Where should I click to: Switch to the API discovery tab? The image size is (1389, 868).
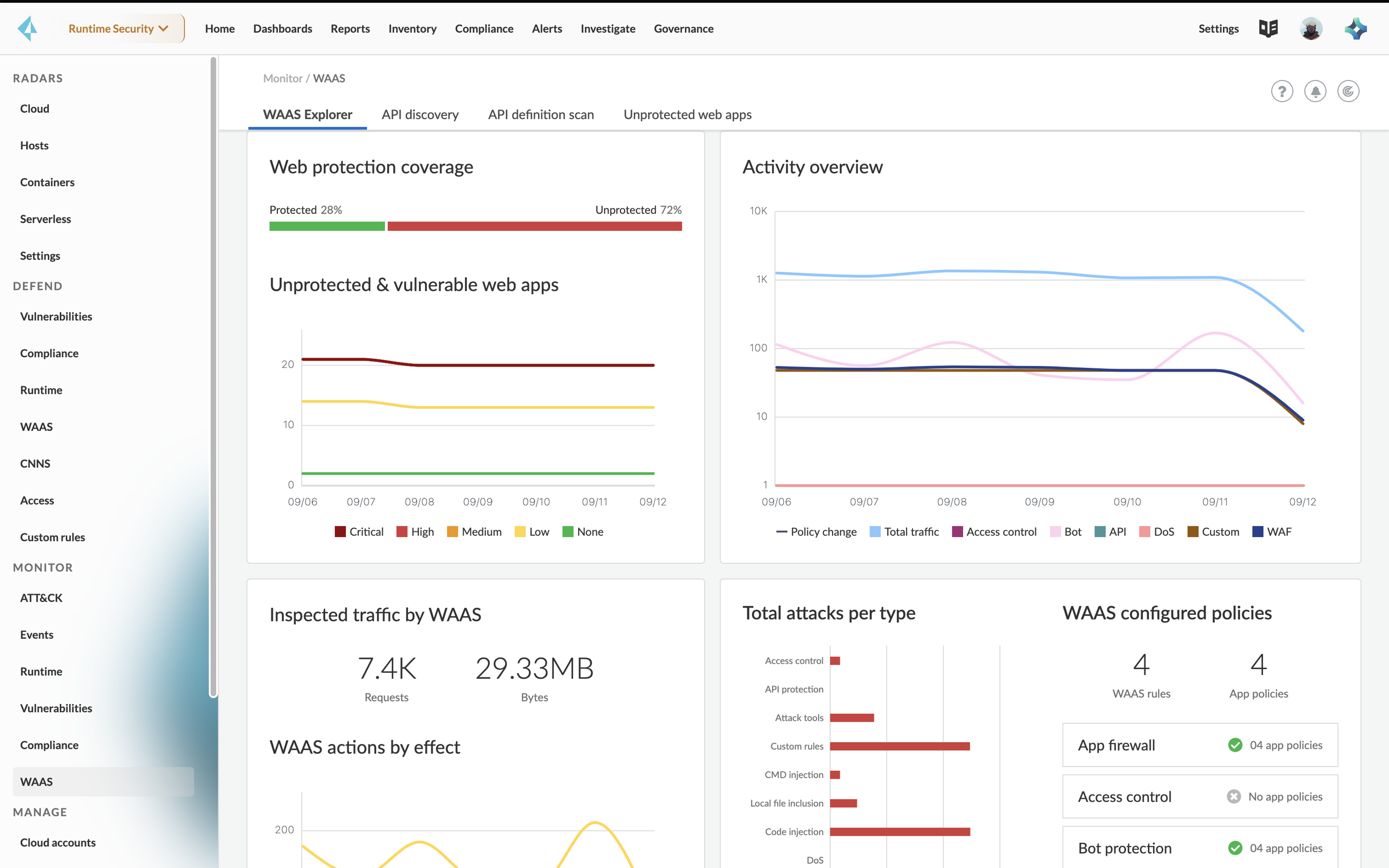coord(420,115)
